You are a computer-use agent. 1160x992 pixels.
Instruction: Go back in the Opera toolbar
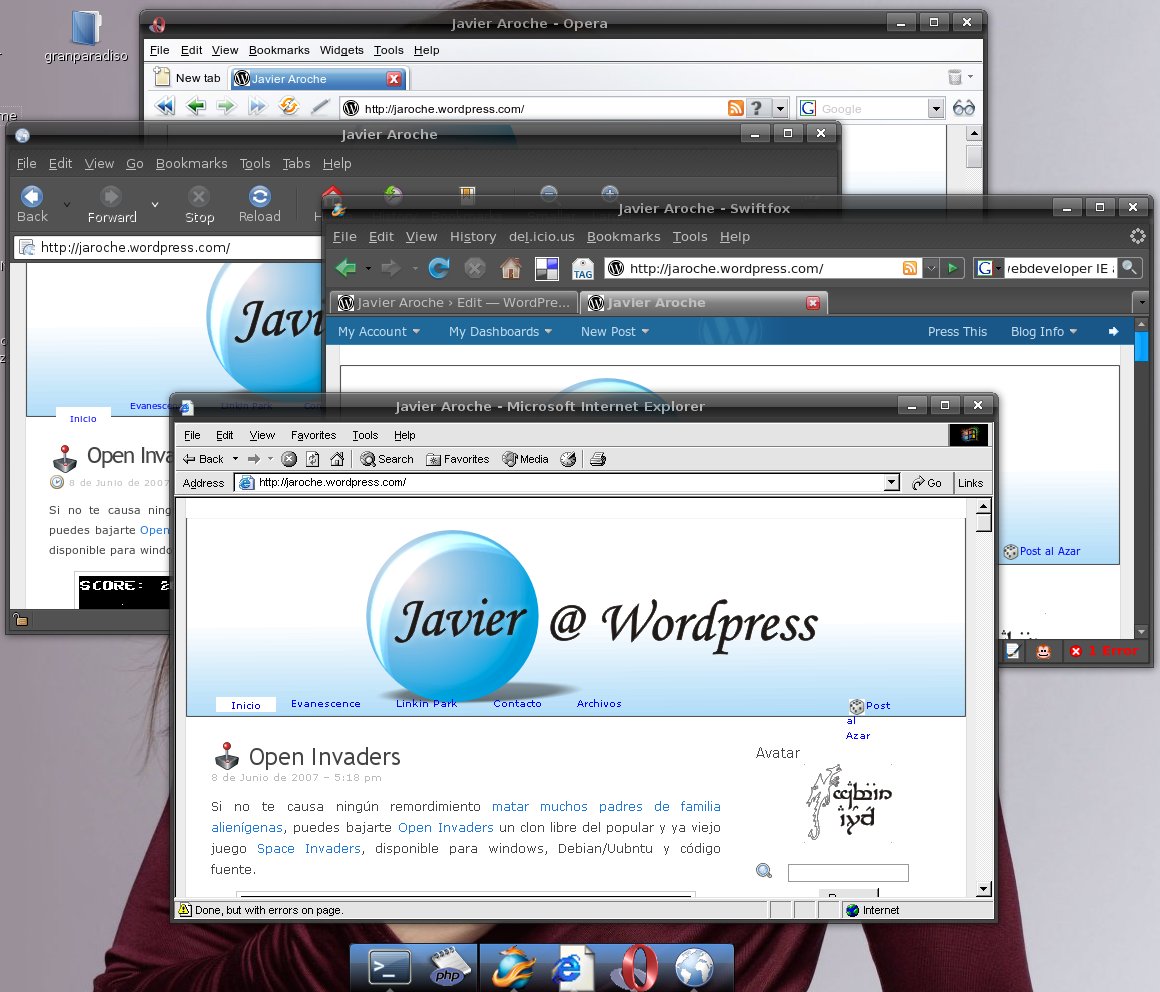point(196,107)
